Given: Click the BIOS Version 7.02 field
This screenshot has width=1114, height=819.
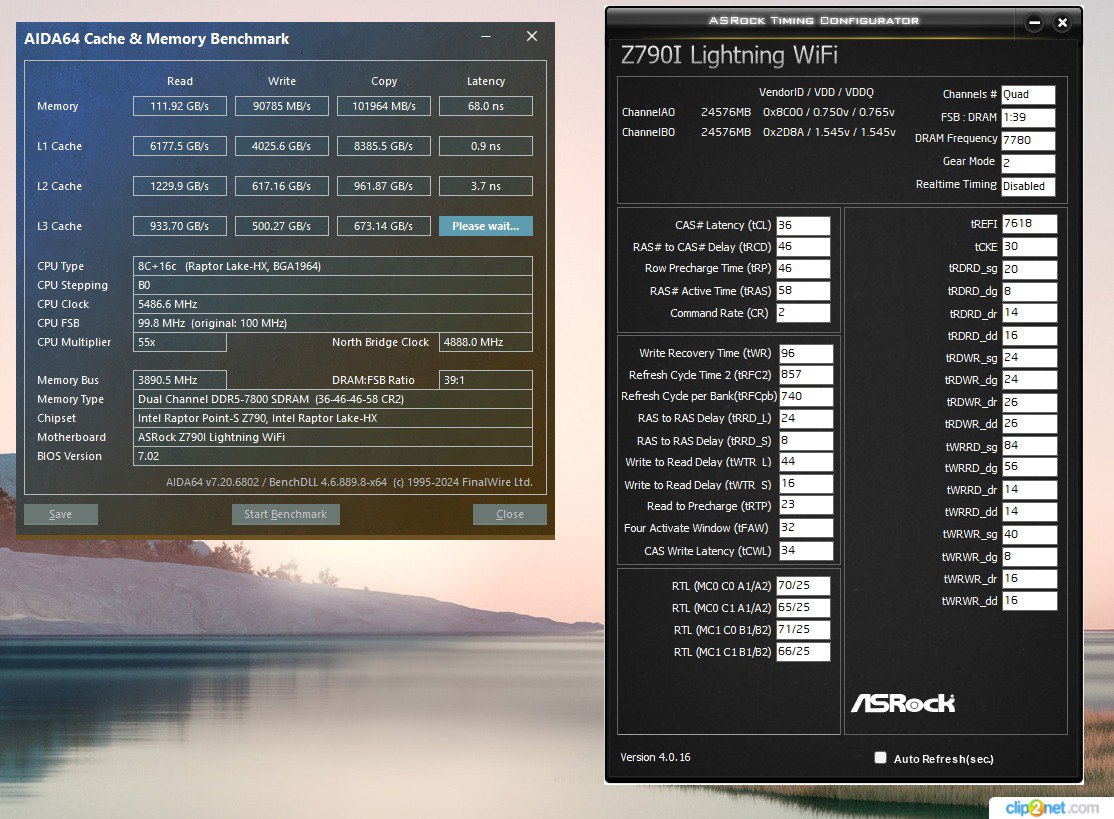Looking at the screenshot, I should point(332,456).
